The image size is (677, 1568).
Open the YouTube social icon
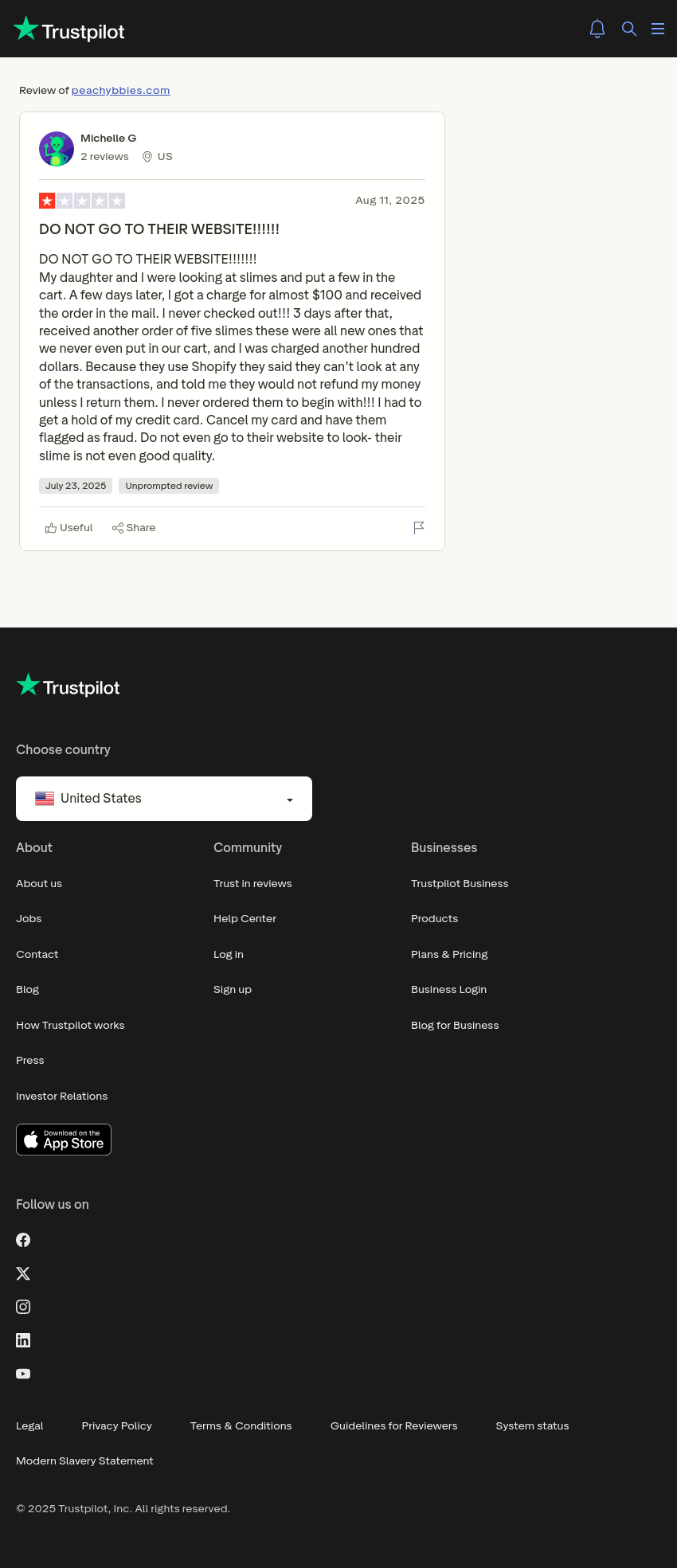[23, 1374]
